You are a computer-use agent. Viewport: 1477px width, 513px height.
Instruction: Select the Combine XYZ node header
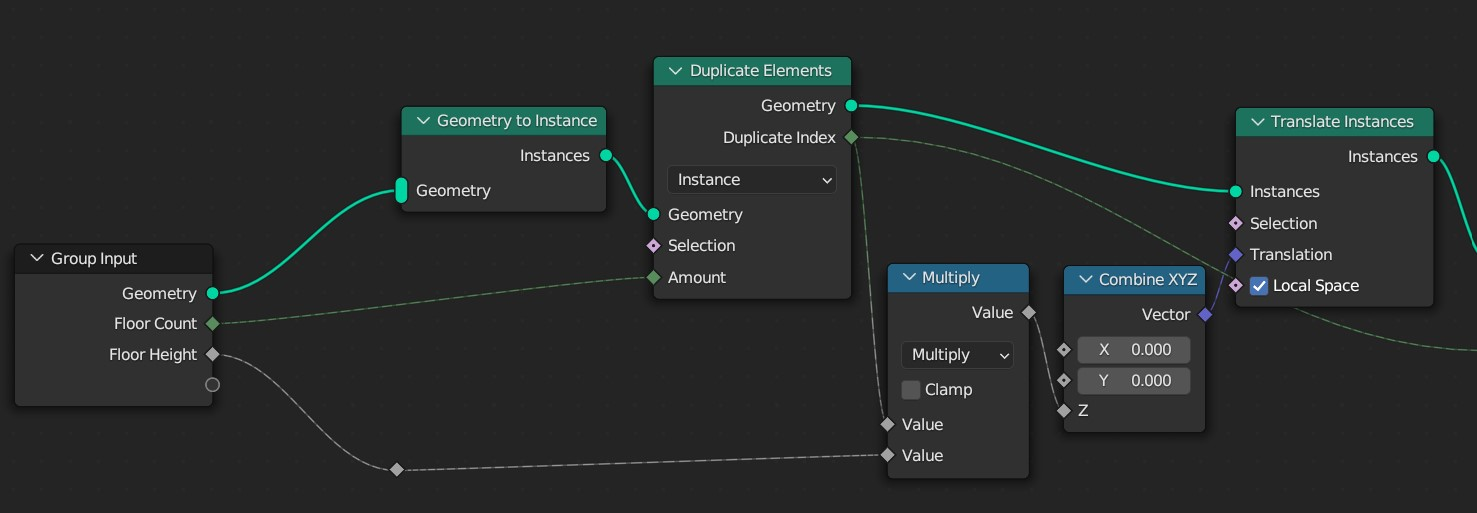tap(1147, 280)
